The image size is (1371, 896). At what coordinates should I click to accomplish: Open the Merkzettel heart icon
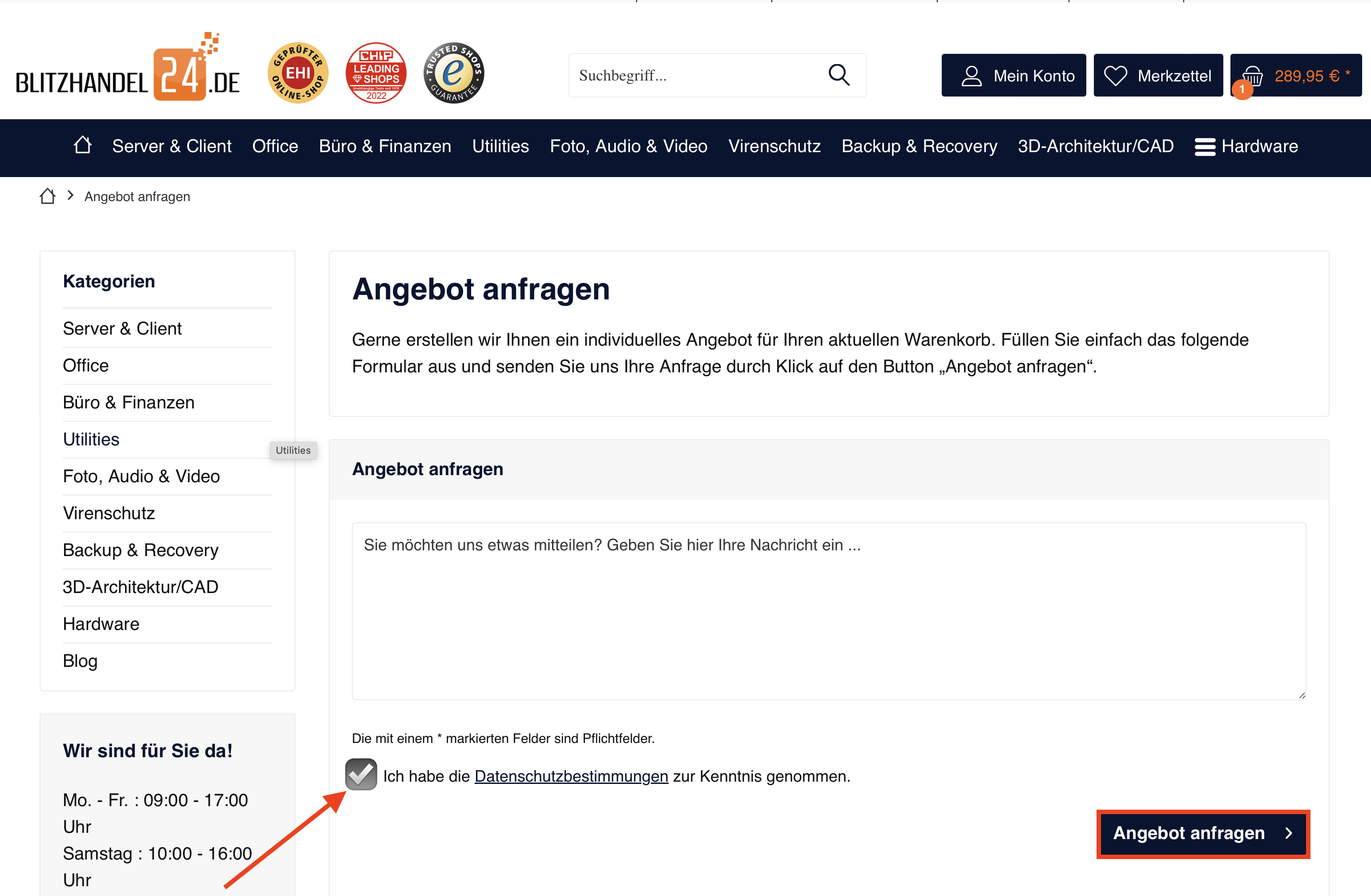[1117, 75]
